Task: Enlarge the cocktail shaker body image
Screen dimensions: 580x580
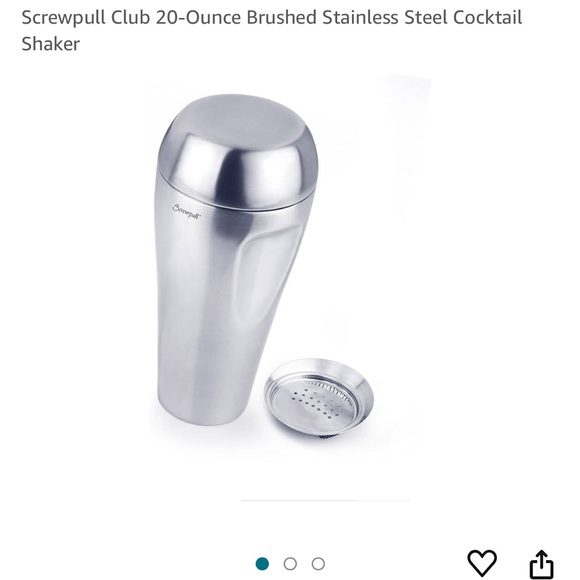Action: [237, 259]
